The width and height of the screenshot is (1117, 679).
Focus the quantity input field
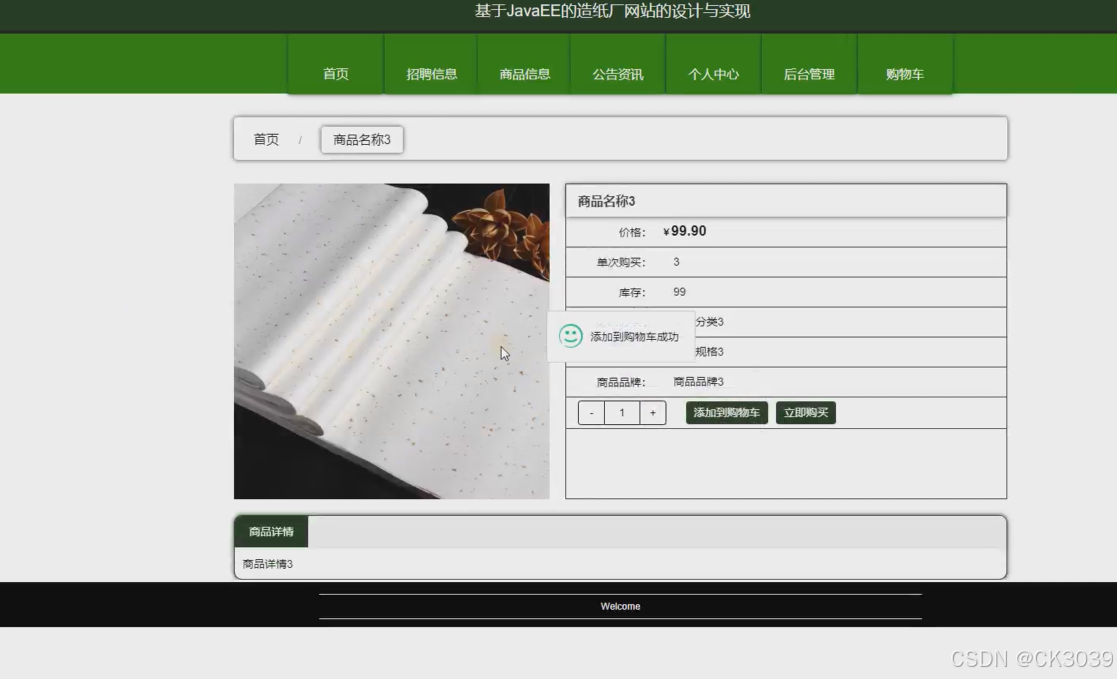pyautogui.click(x=622, y=413)
